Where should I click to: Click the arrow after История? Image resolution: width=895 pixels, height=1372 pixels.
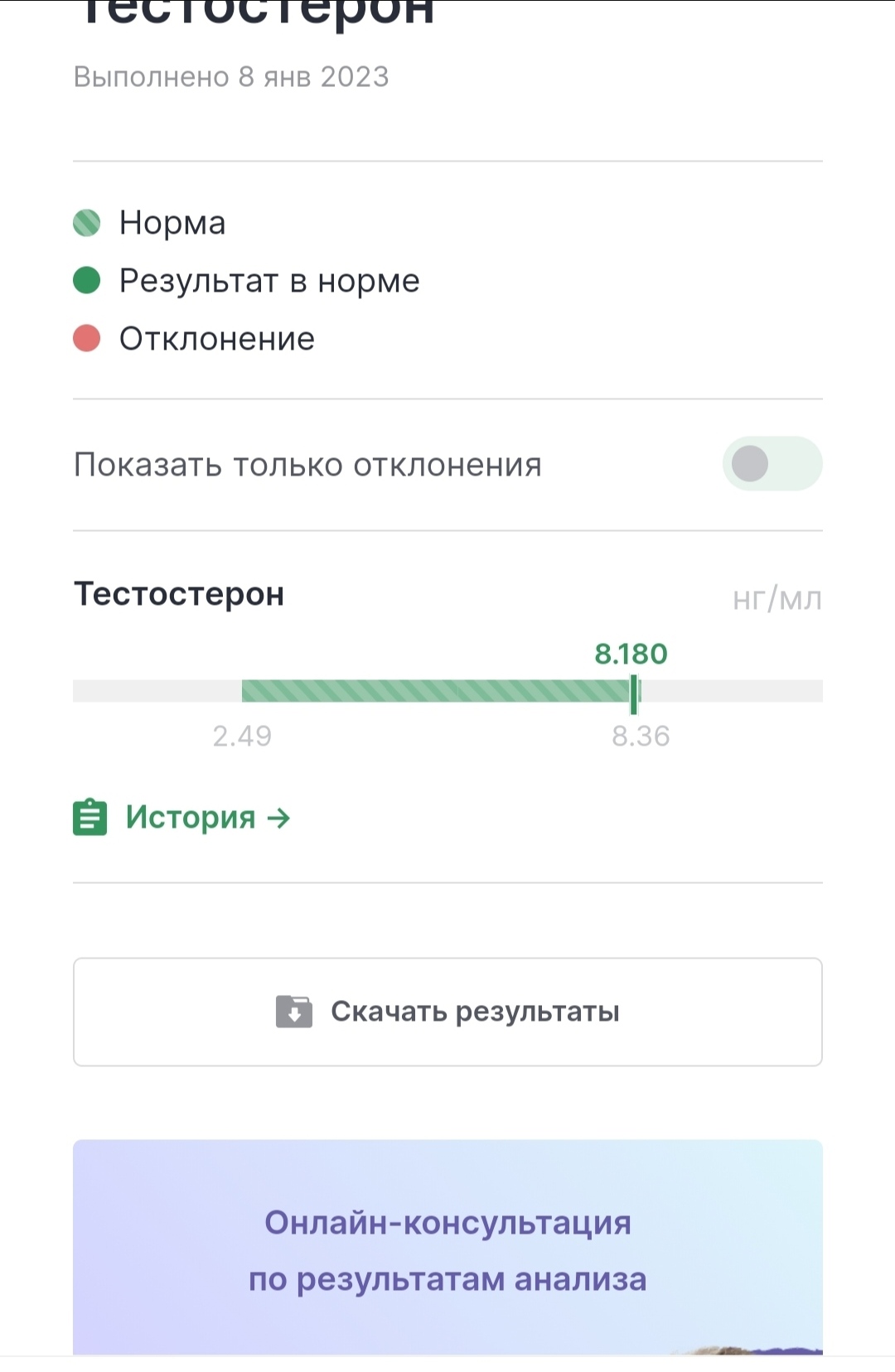coord(279,819)
